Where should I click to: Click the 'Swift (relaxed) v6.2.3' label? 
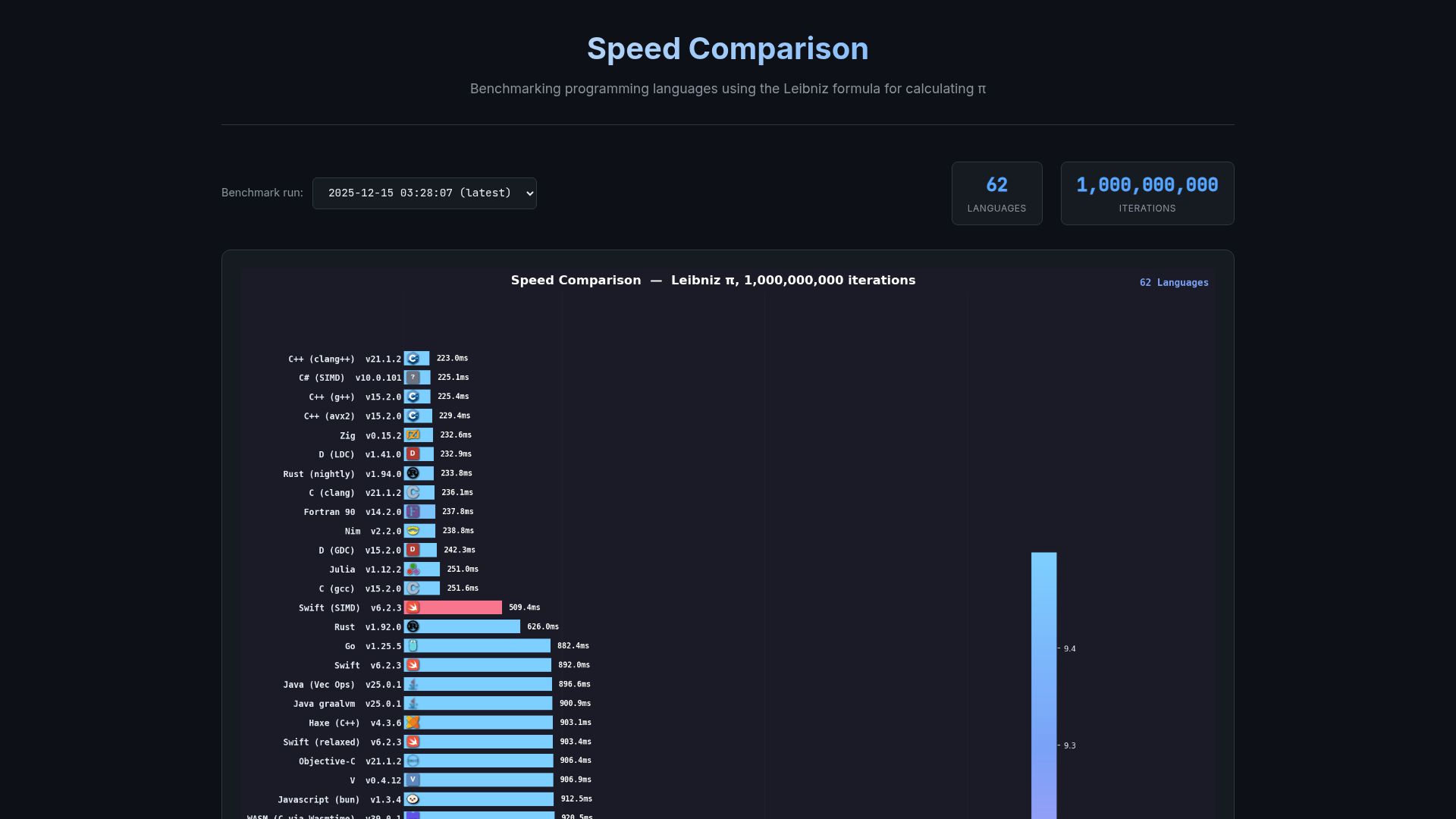(x=342, y=742)
